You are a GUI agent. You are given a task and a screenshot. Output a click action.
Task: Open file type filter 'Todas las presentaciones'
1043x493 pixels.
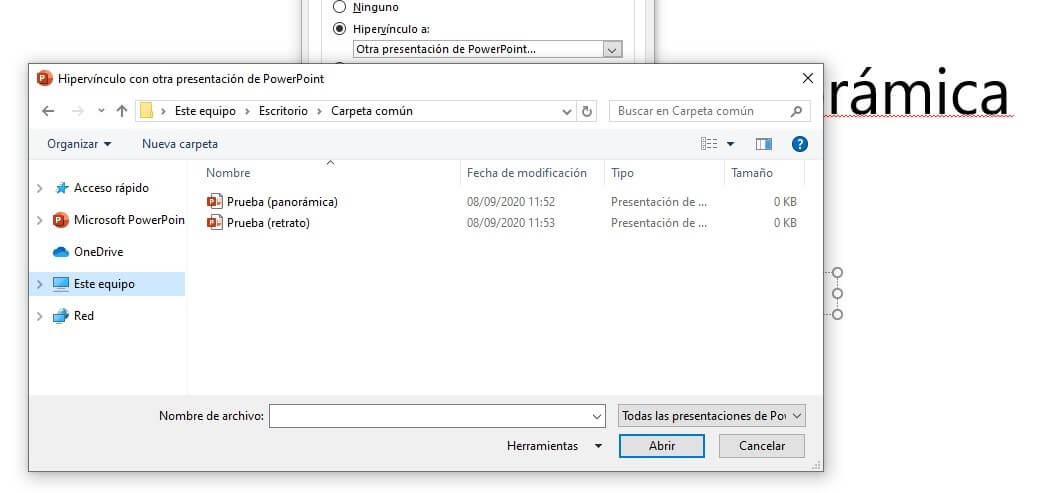click(x=712, y=416)
